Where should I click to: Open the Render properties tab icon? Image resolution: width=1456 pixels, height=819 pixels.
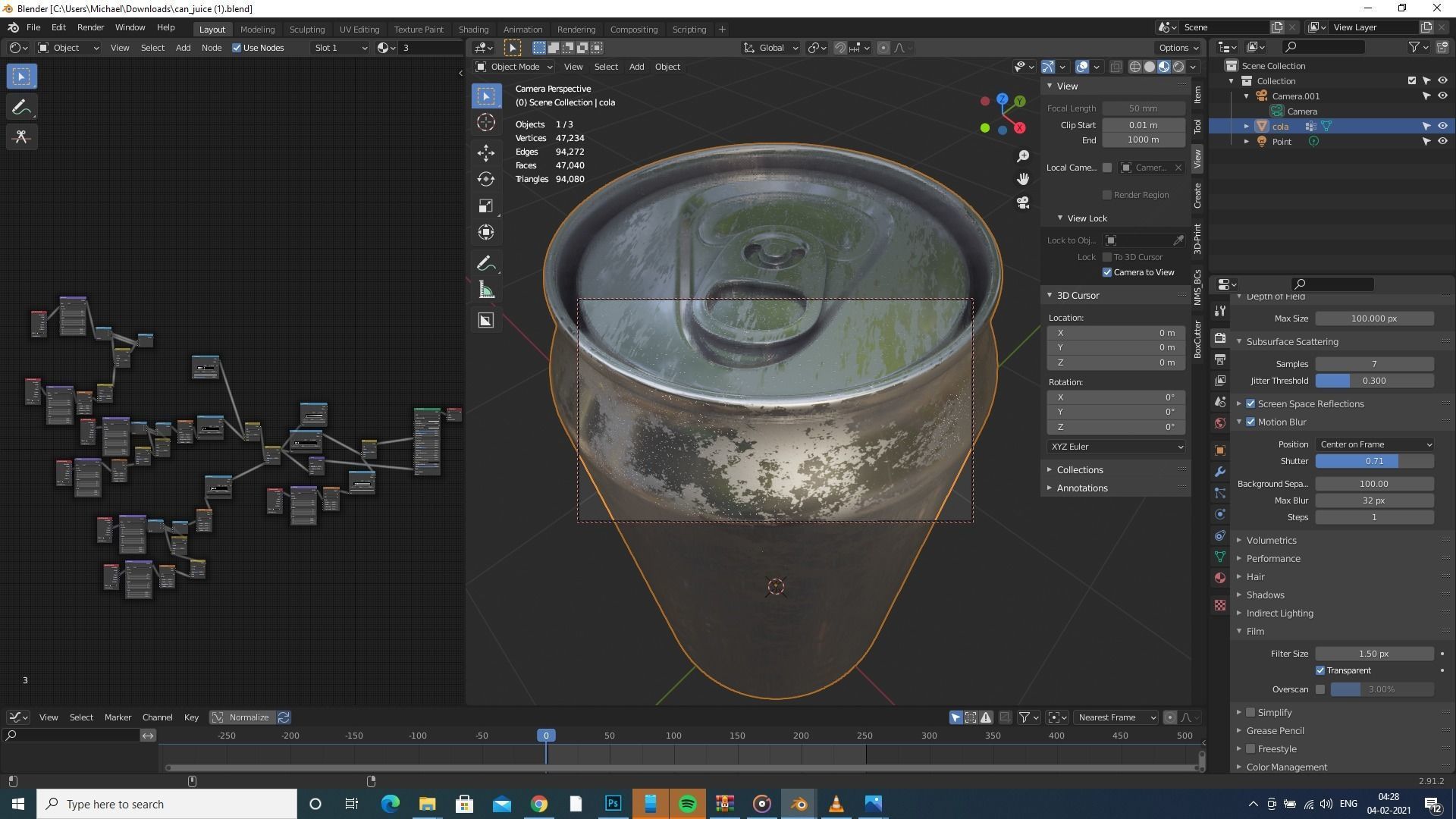coord(1219,337)
